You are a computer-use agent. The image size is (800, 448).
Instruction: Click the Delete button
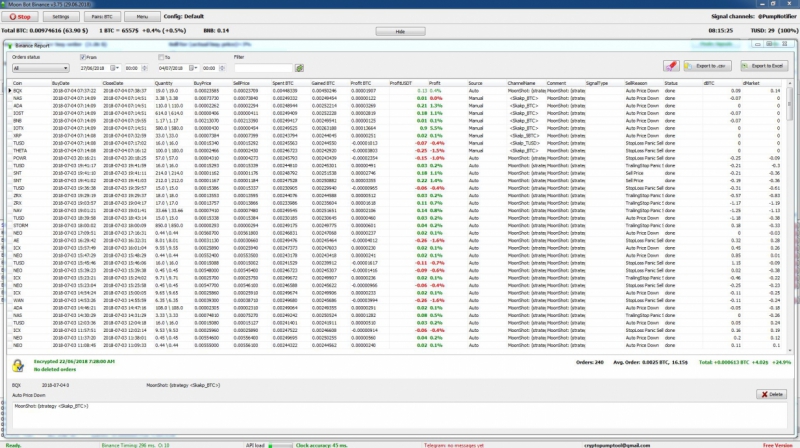pyautogui.click(x=771, y=394)
